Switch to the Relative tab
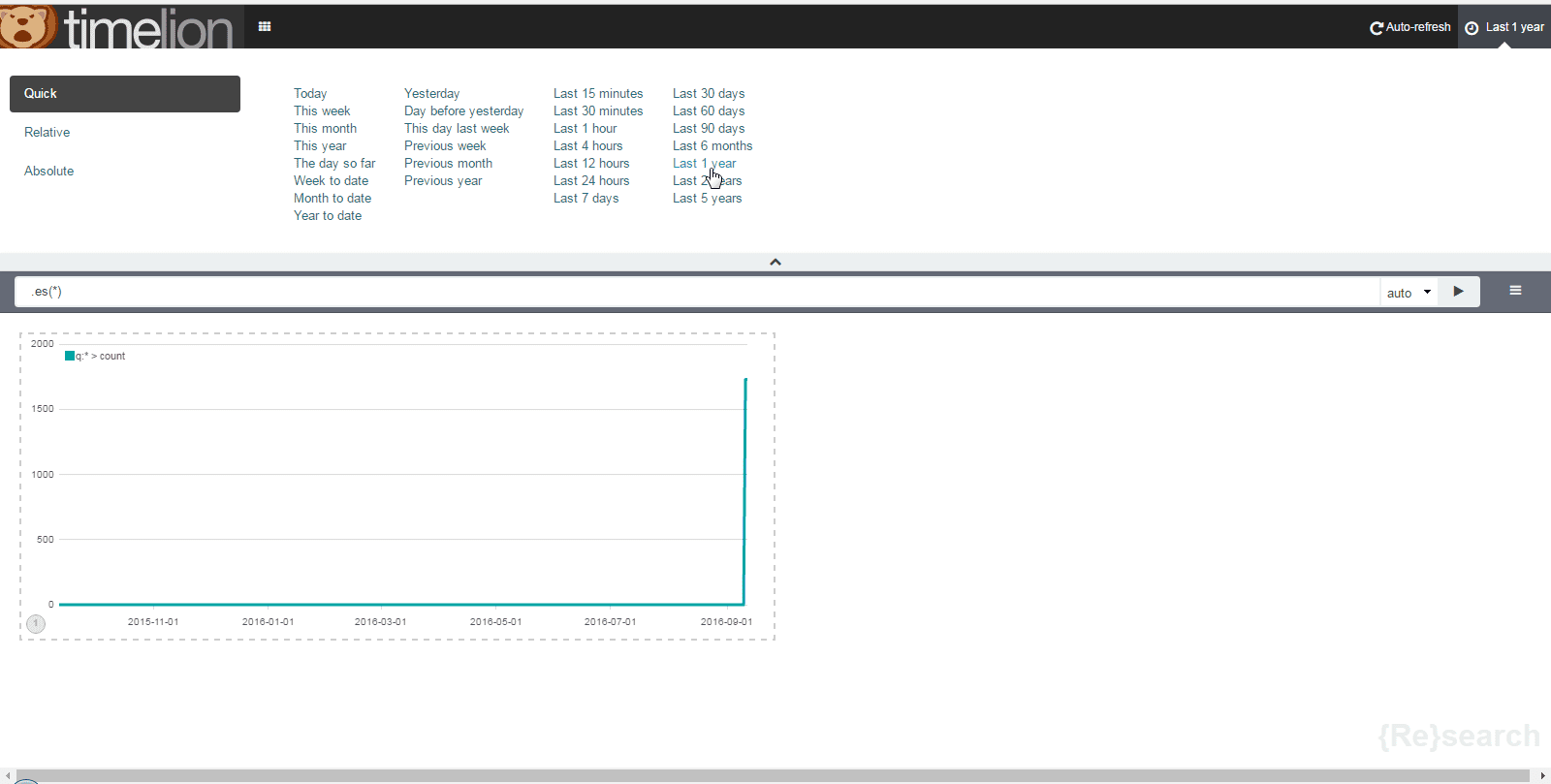 coord(47,133)
